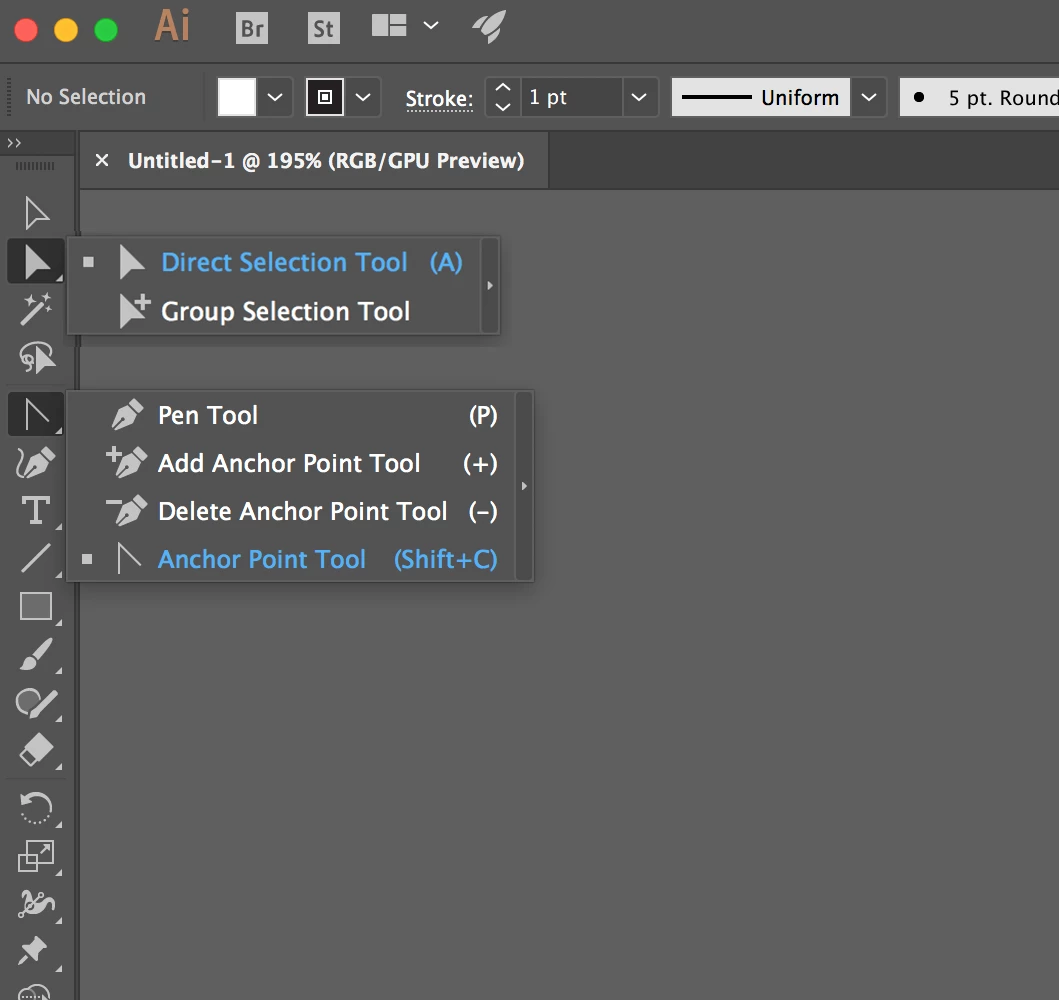The image size is (1059, 1000).
Task: Click the 5 pt. Round brush definition
Action: [979, 97]
